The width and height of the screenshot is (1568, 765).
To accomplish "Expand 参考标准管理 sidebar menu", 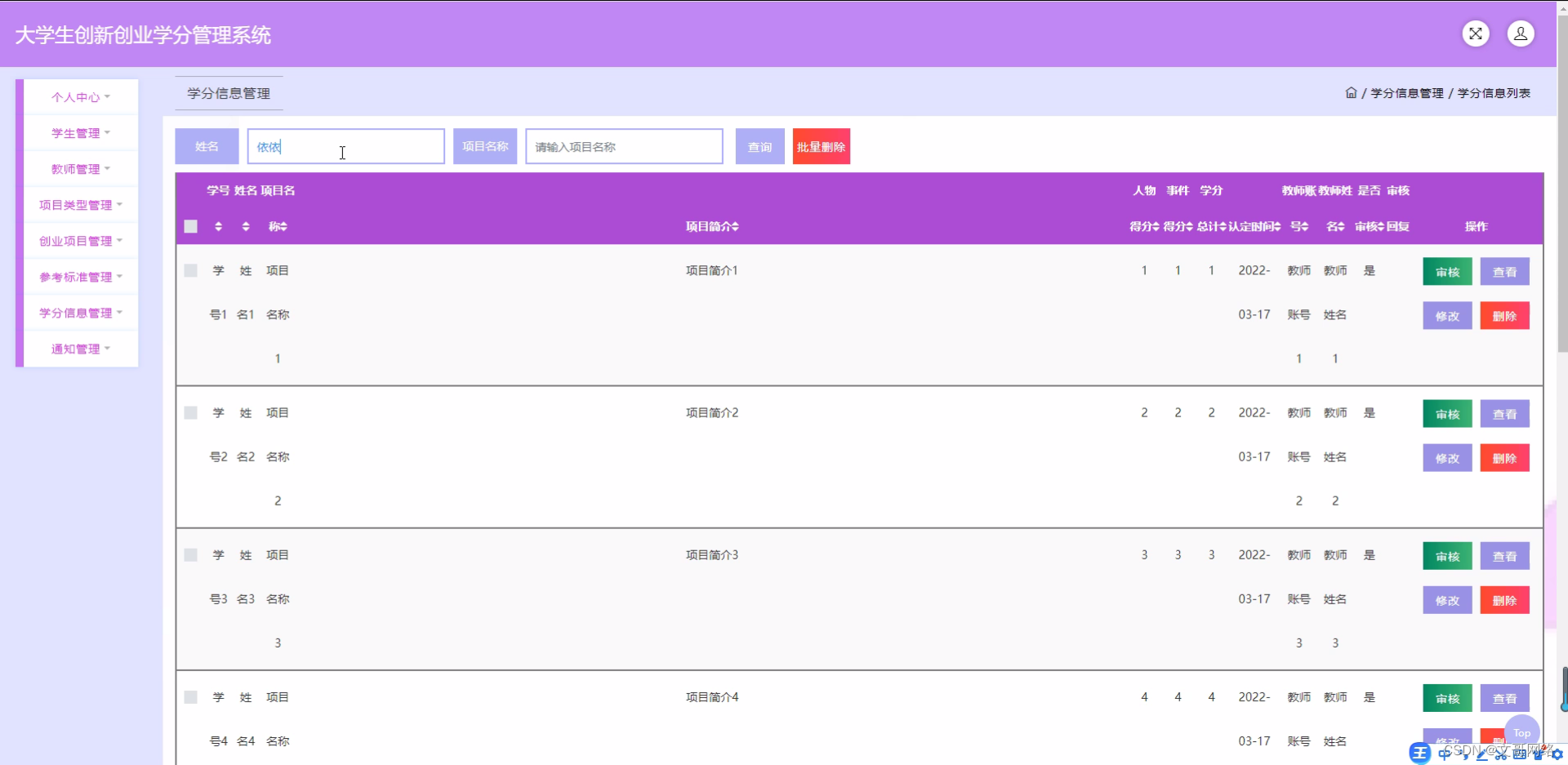I will tap(81, 277).
